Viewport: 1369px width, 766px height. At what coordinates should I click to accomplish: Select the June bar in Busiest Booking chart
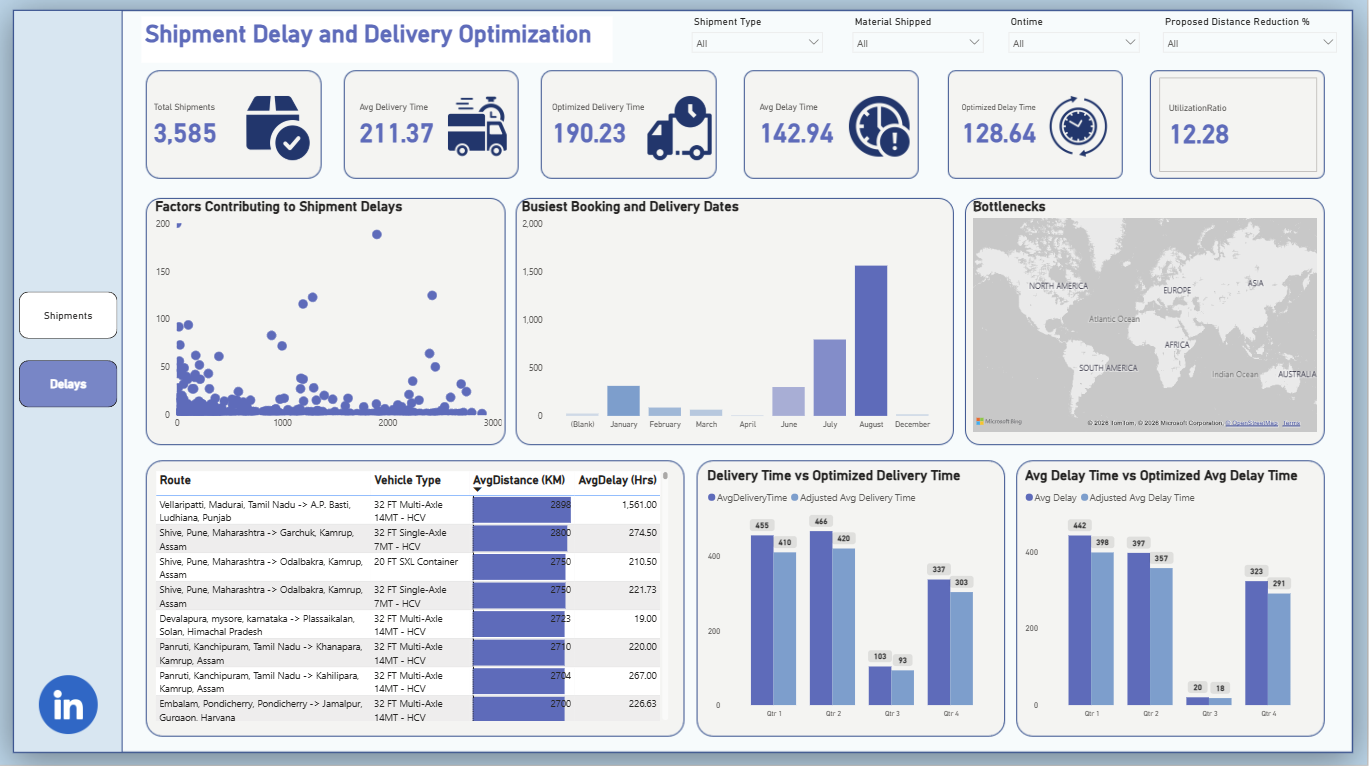coord(788,401)
